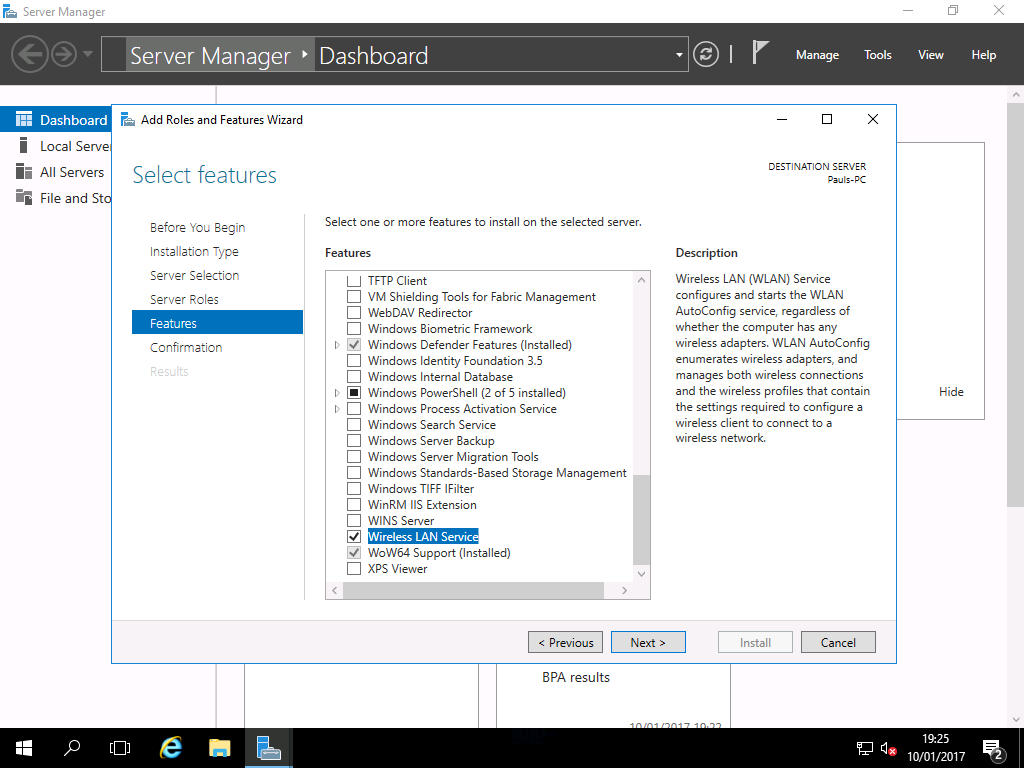
Task: Close the Add Roles and Features Wizard
Action: pos(872,119)
